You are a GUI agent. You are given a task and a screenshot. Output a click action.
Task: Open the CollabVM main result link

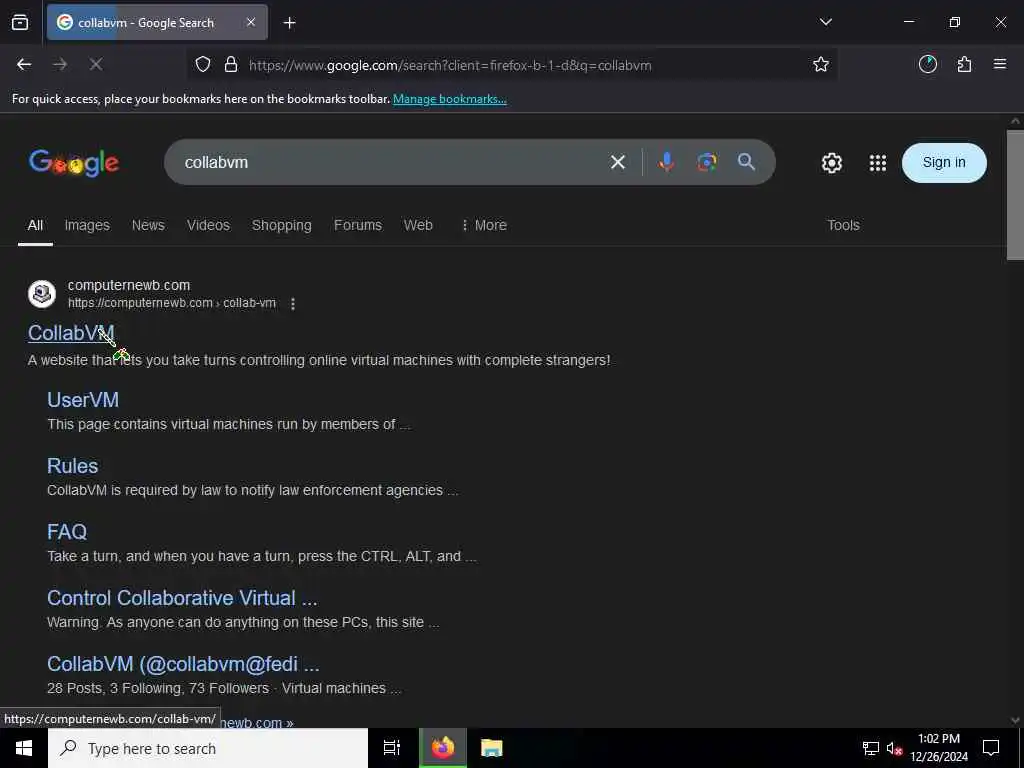pyautogui.click(x=71, y=333)
